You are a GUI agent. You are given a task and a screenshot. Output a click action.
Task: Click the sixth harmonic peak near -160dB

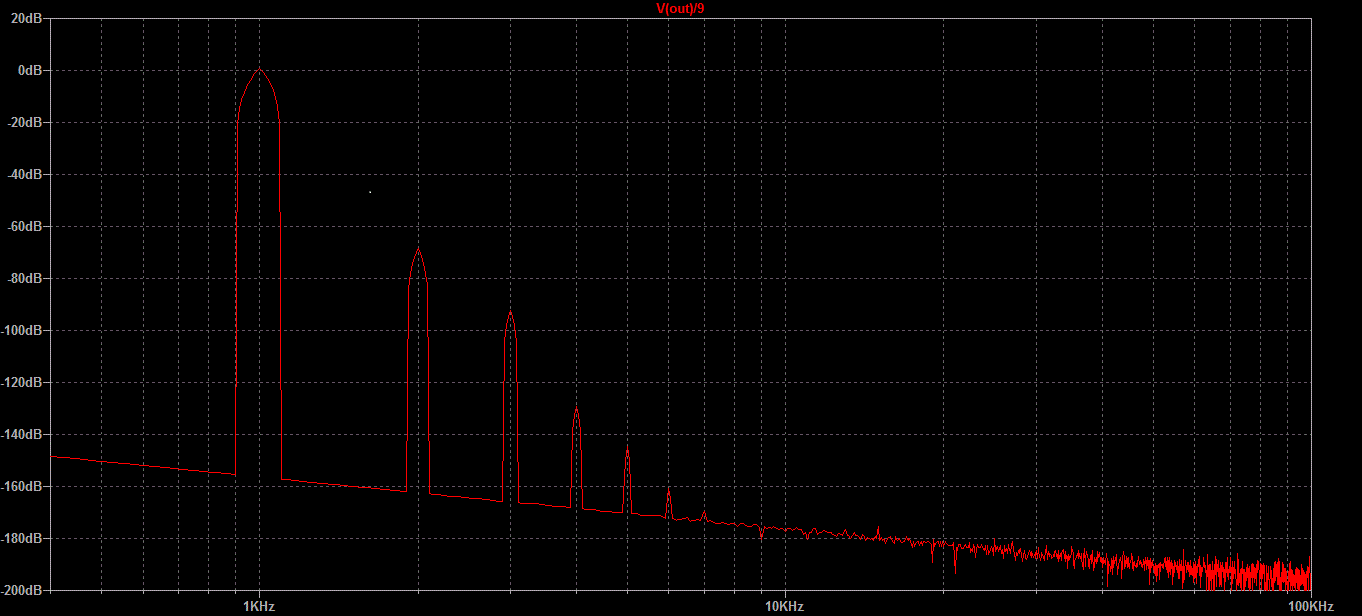[x=668, y=489]
